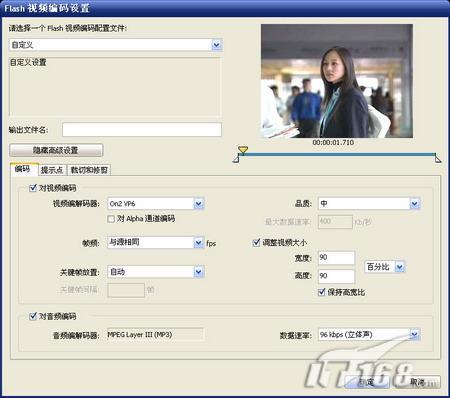Toggle the 调整视频大小 checkbox

[256, 242]
